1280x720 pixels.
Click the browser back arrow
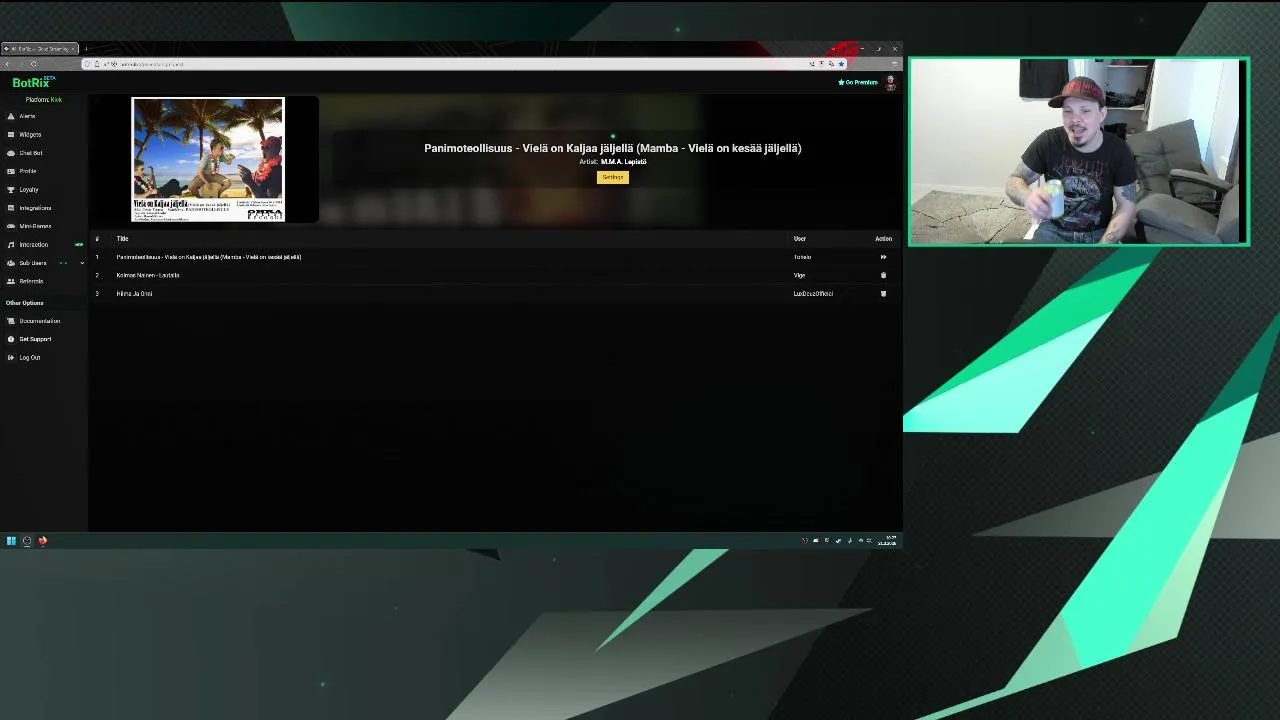tap(8, 64)
